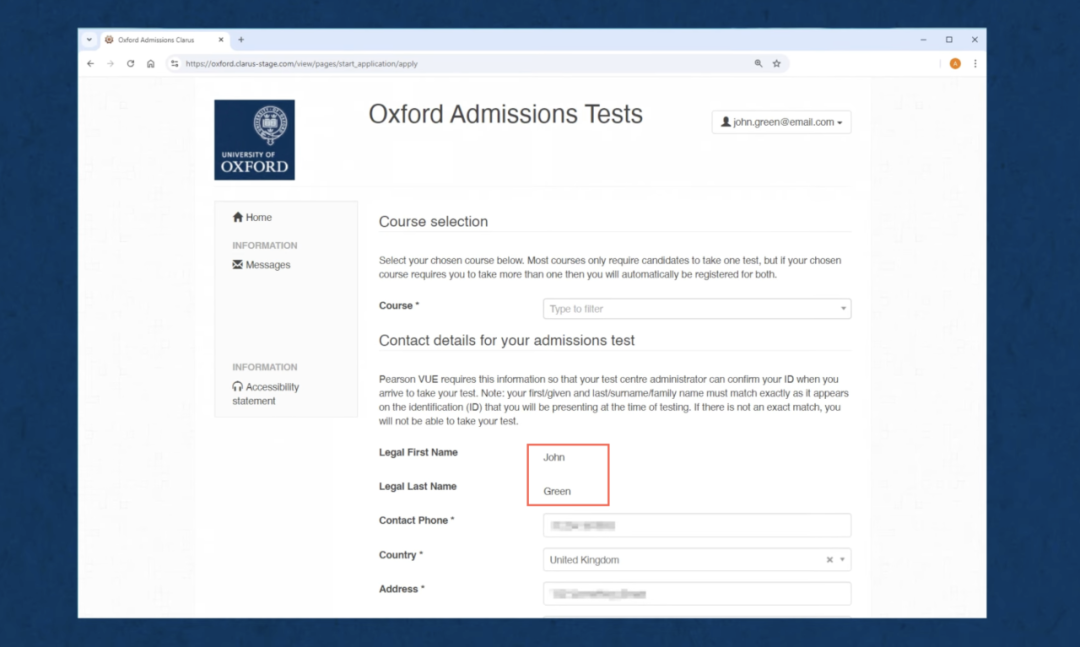Click the Course selection heading
Image resolution: width=1080 pixels, height=647 pixels.
tap(433, 221)
